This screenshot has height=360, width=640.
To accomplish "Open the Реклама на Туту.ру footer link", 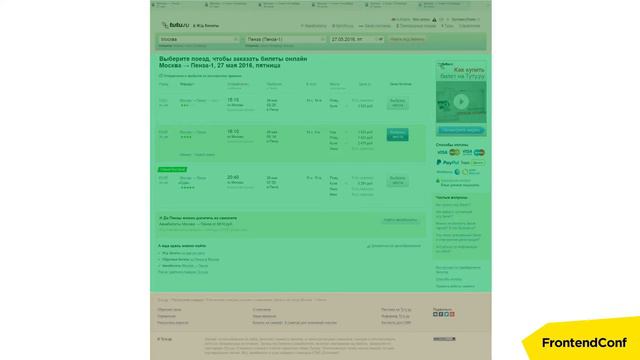I will click(x=396, y=310).
